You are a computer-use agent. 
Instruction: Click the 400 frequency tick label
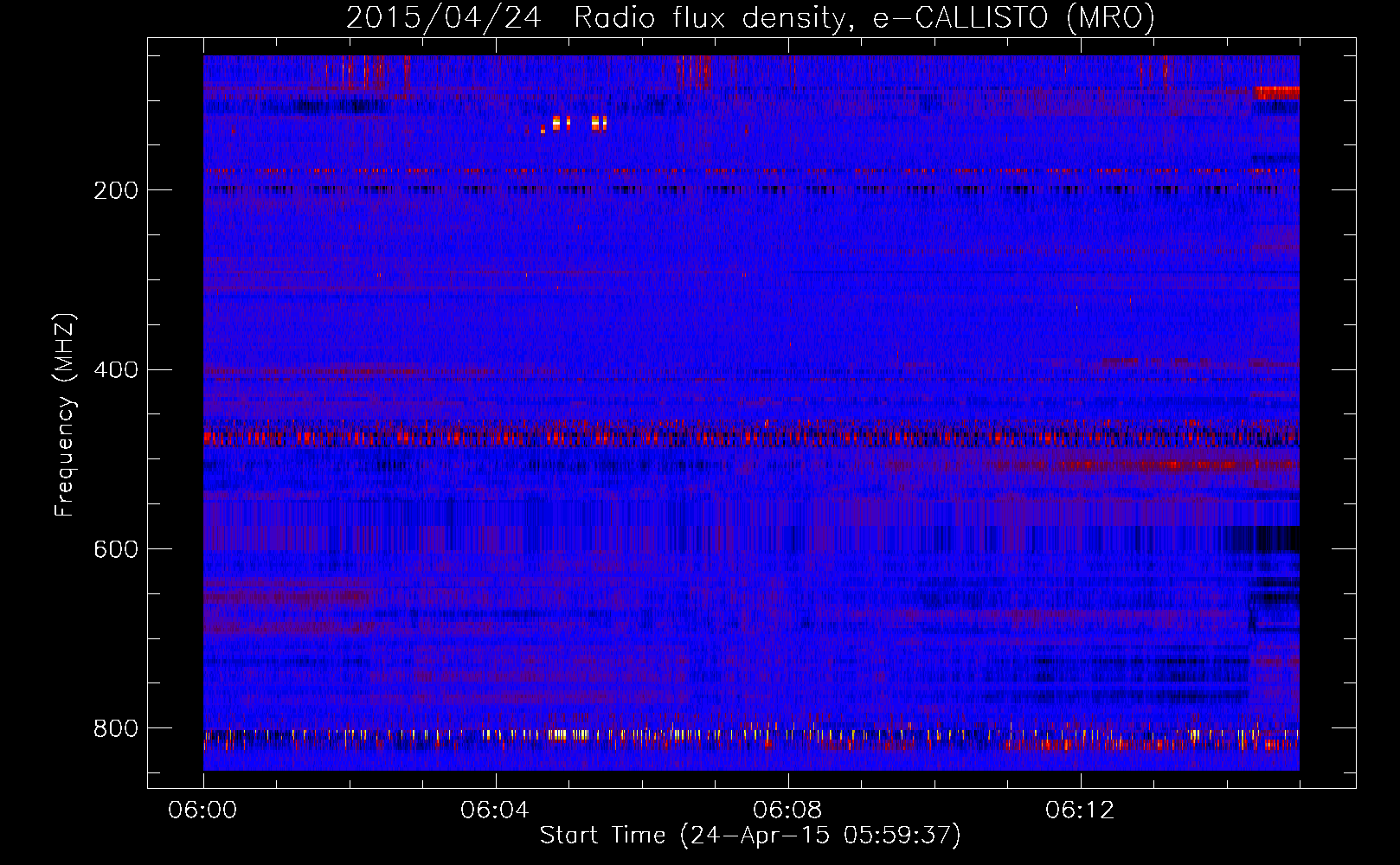pos(116,370)
